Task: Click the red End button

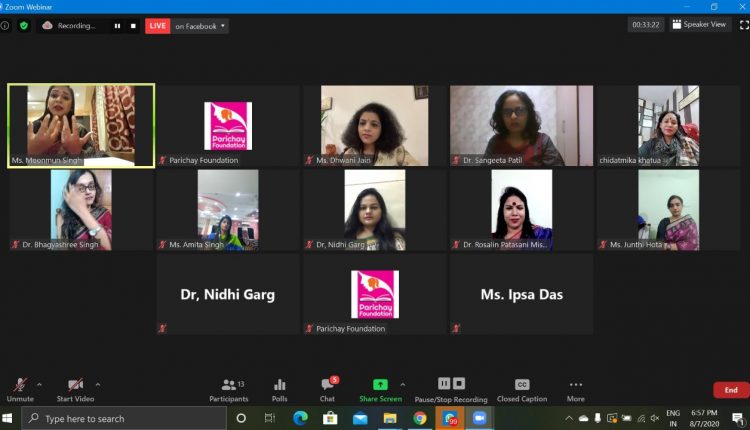Action: (730, 389)
